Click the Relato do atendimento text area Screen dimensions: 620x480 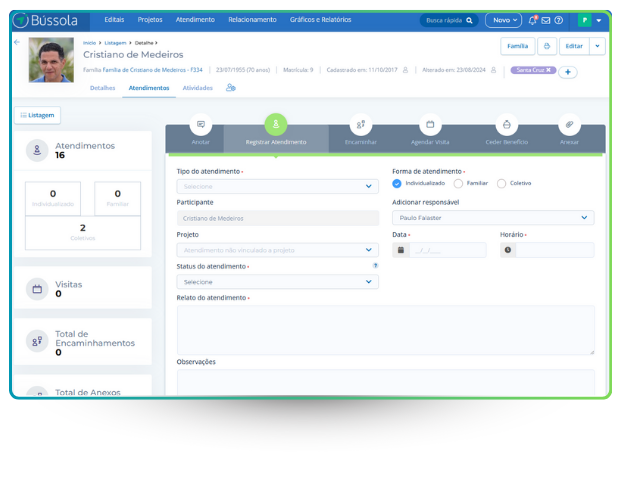pyautogui.click(x=386, y=330)
